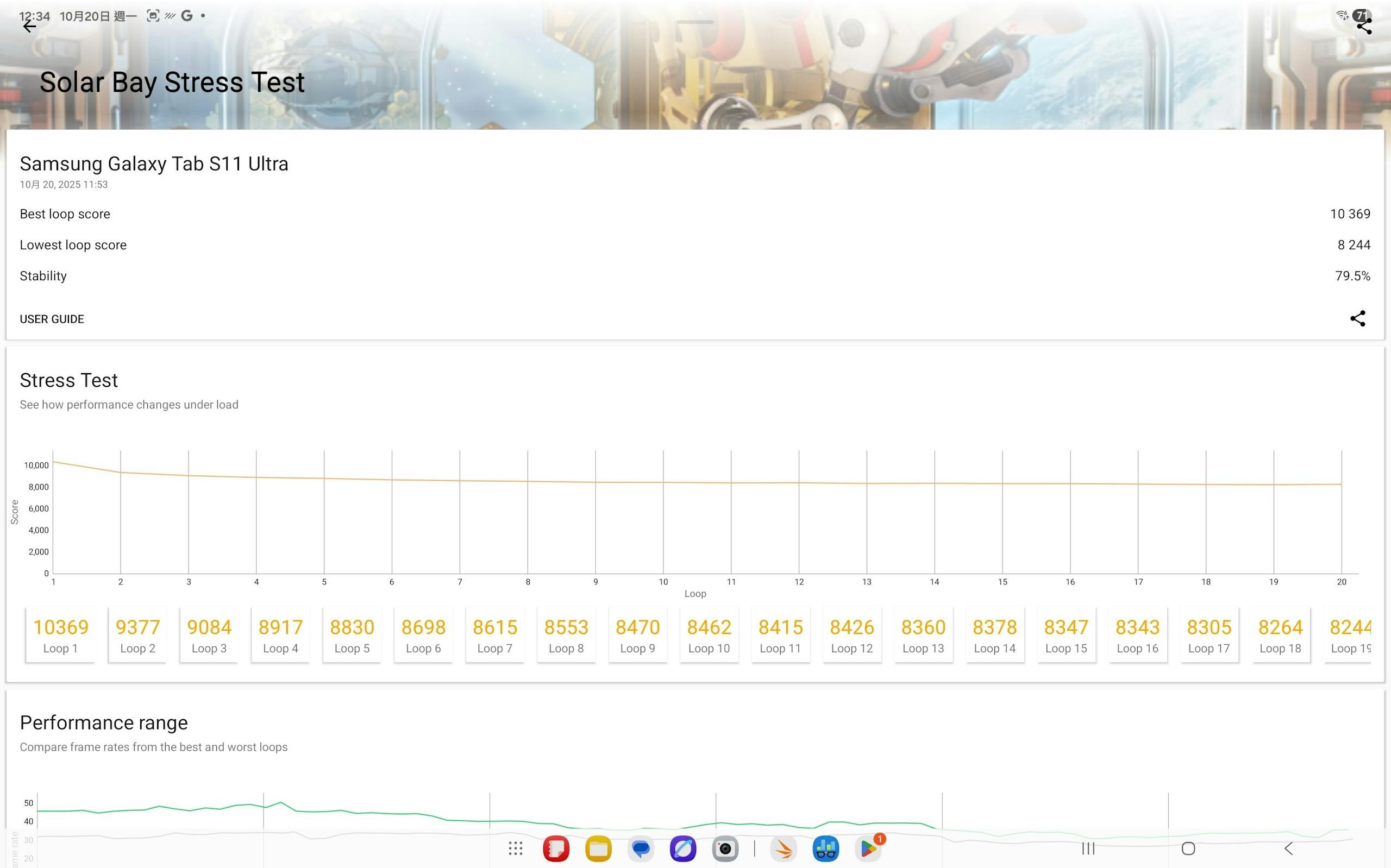This screenshot has width=1391, height=868.
Task: Open Messages app in taskbar
Action: pyautogui.click(x=641, y=848)
